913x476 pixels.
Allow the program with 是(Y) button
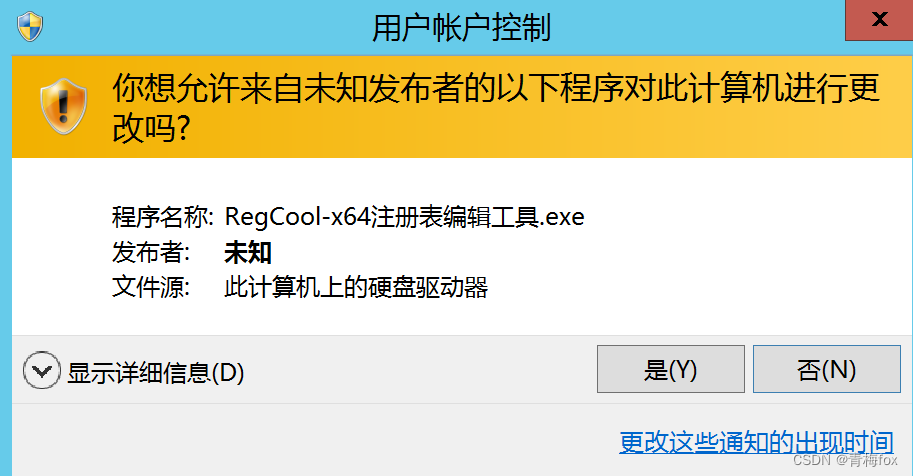point(671,369)
